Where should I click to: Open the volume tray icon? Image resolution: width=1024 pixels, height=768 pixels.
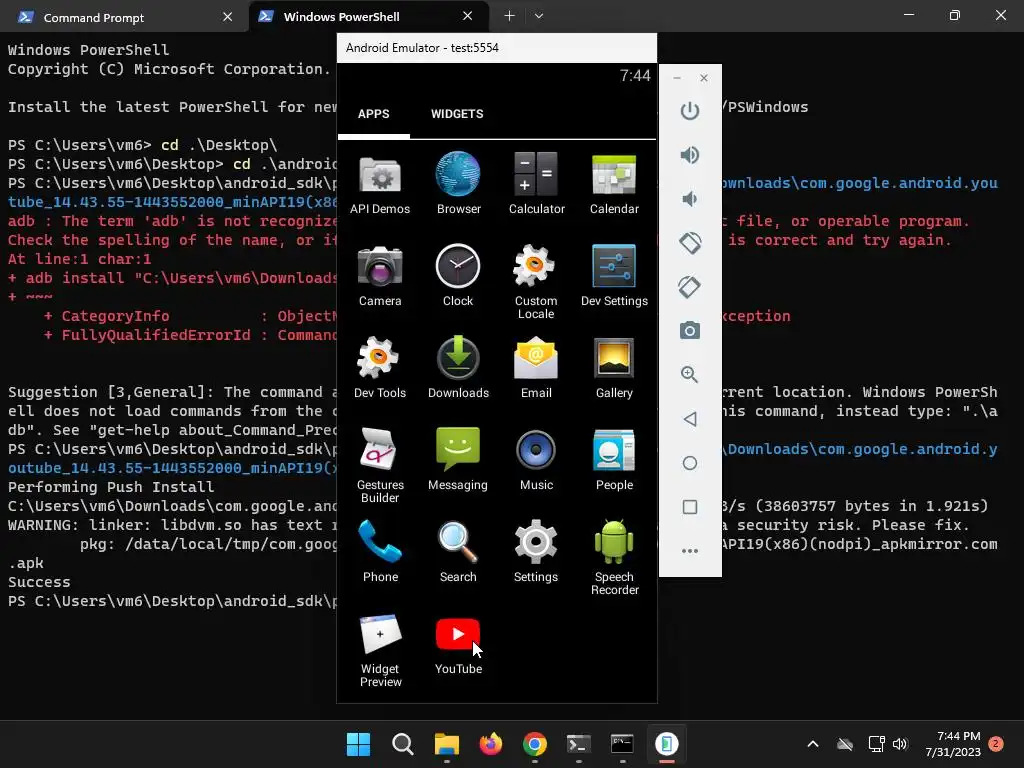click(901, 744)
